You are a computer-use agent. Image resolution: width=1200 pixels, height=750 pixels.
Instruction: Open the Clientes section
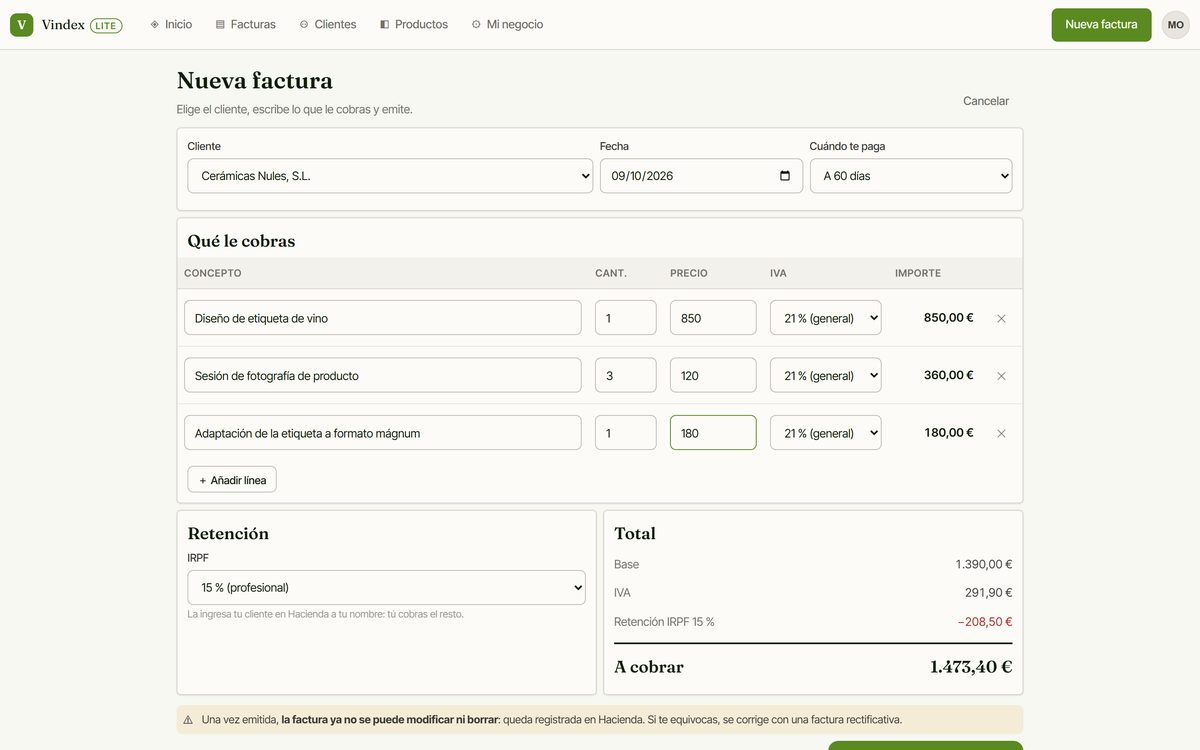click(328, 24)
